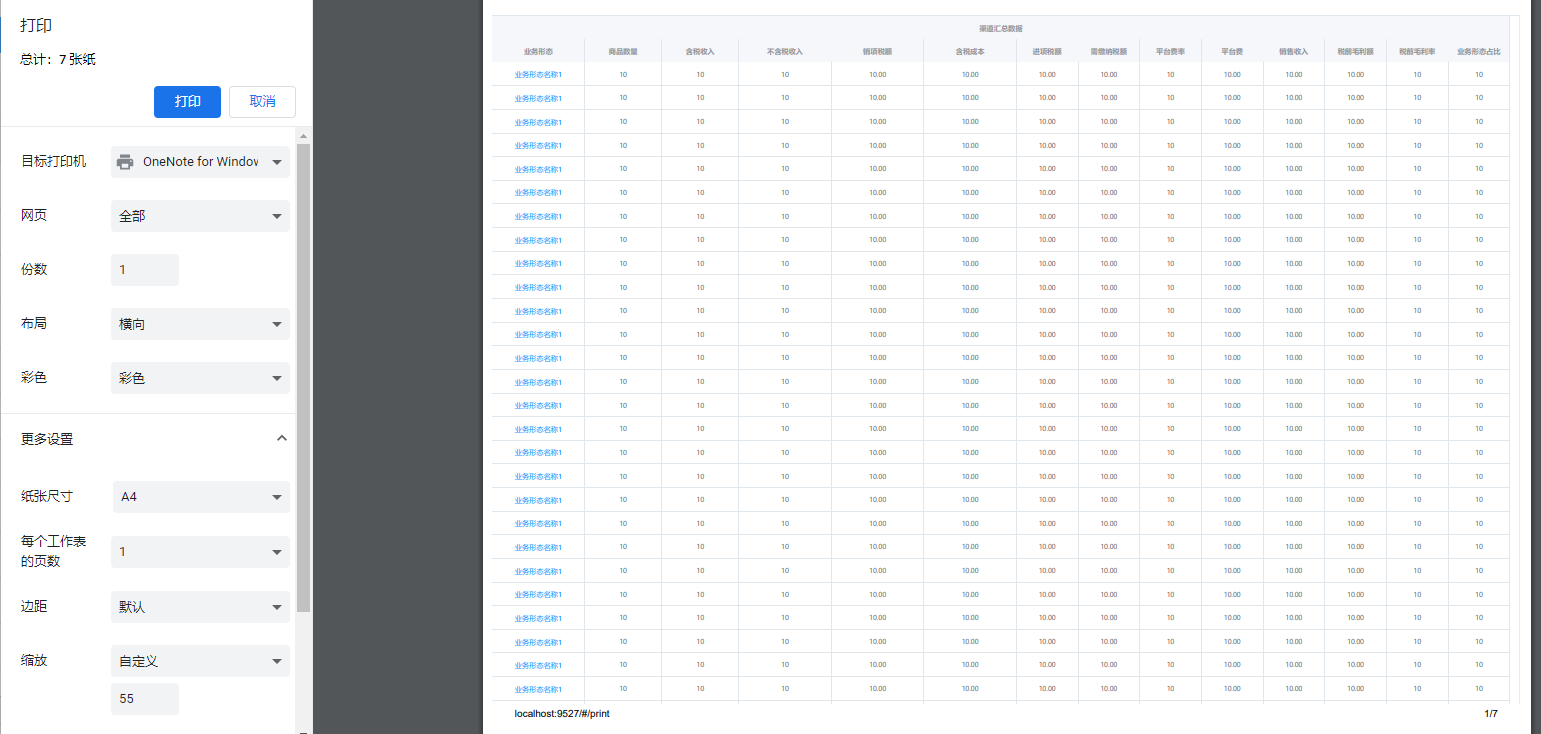Click the 1/7 page number in preview footer
1541x734 pixels.
1491,714
